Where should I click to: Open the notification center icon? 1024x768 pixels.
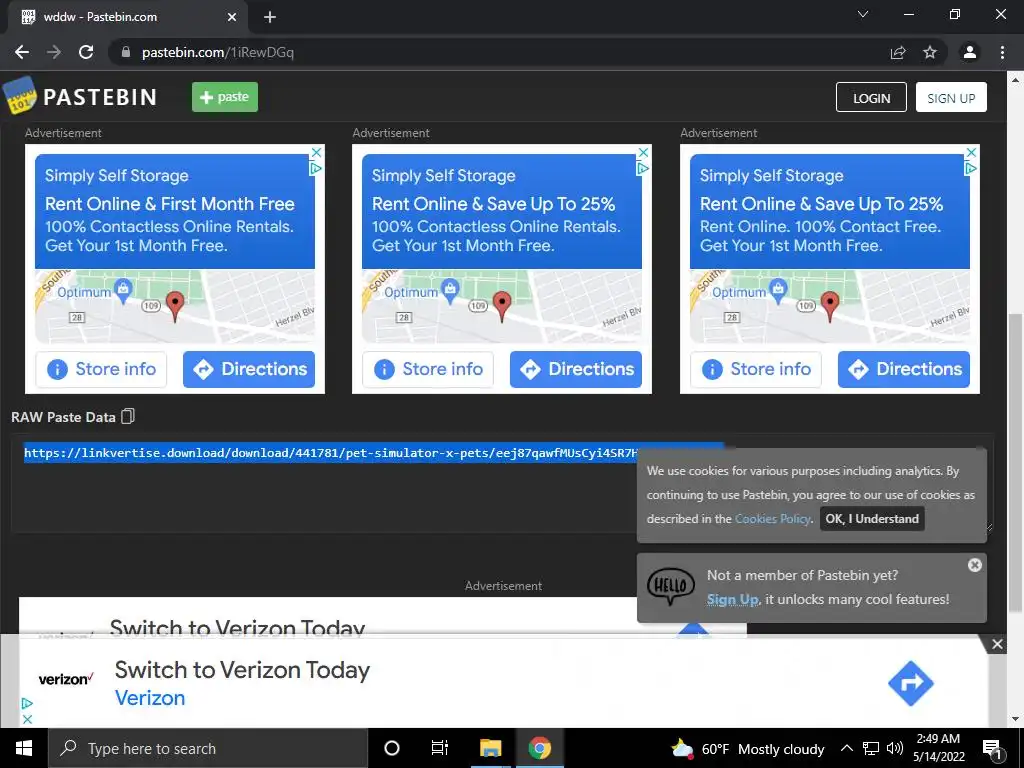[x=991, y=748]
